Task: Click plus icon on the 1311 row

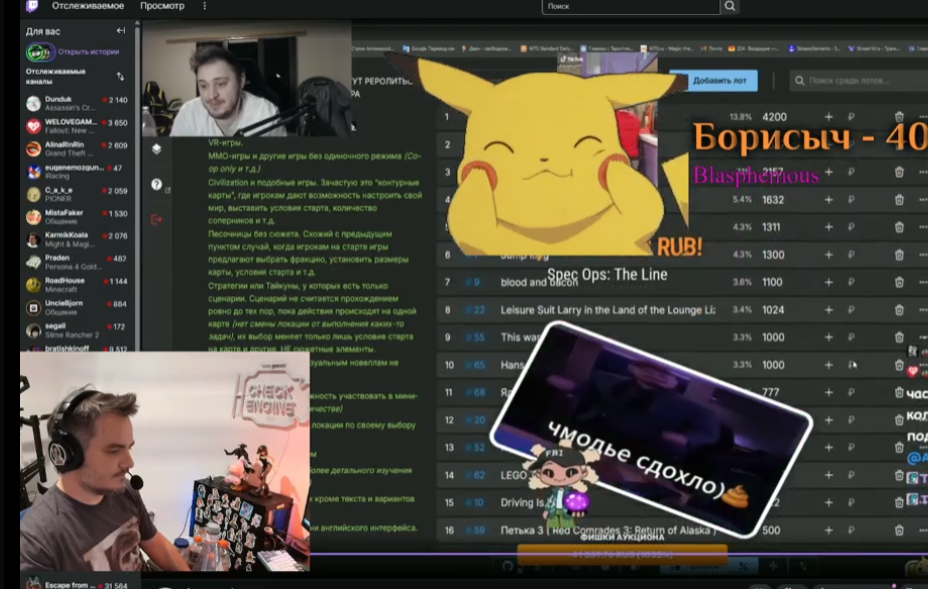Action: 829,227
